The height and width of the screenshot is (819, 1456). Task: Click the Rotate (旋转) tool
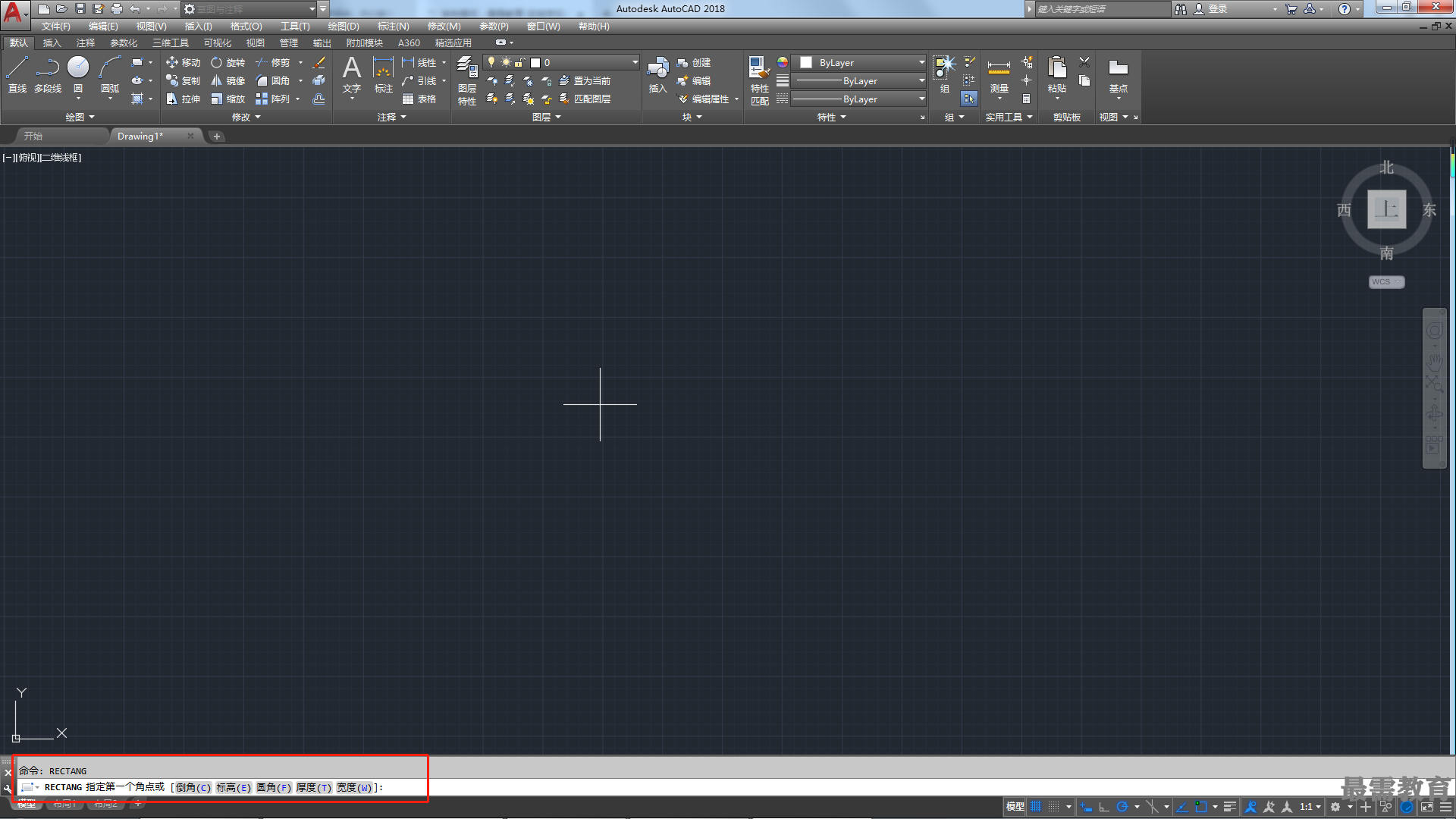coord(228,62)
